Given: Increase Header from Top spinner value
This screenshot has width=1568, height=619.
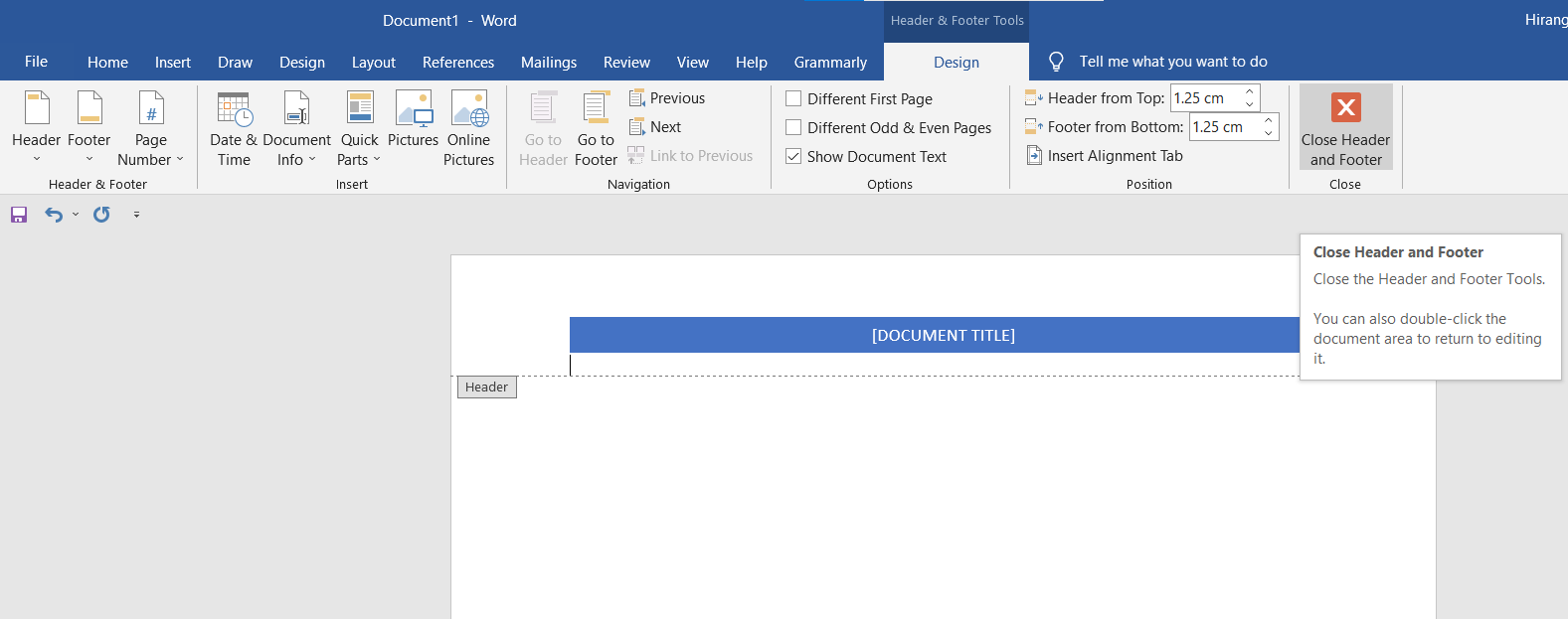Looking at the screenshot, I should pos(1250,92).
